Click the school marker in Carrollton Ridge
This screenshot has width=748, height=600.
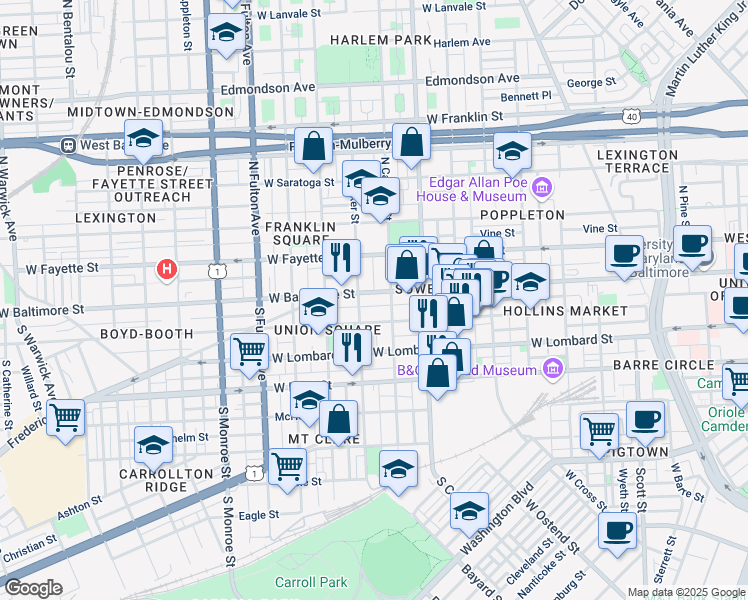coord(152,444)
